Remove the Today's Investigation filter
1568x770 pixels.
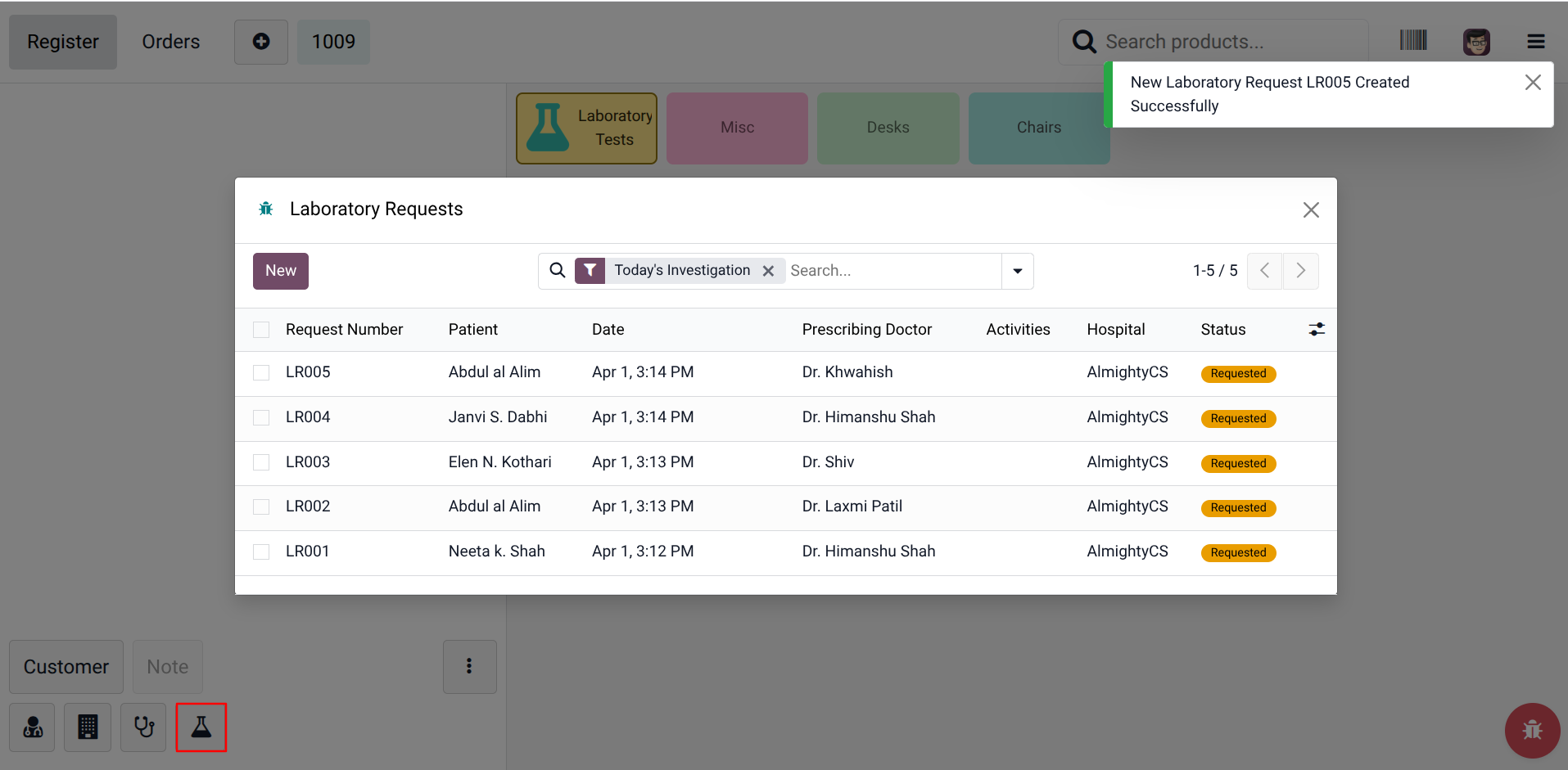click(x=768, y=271)
